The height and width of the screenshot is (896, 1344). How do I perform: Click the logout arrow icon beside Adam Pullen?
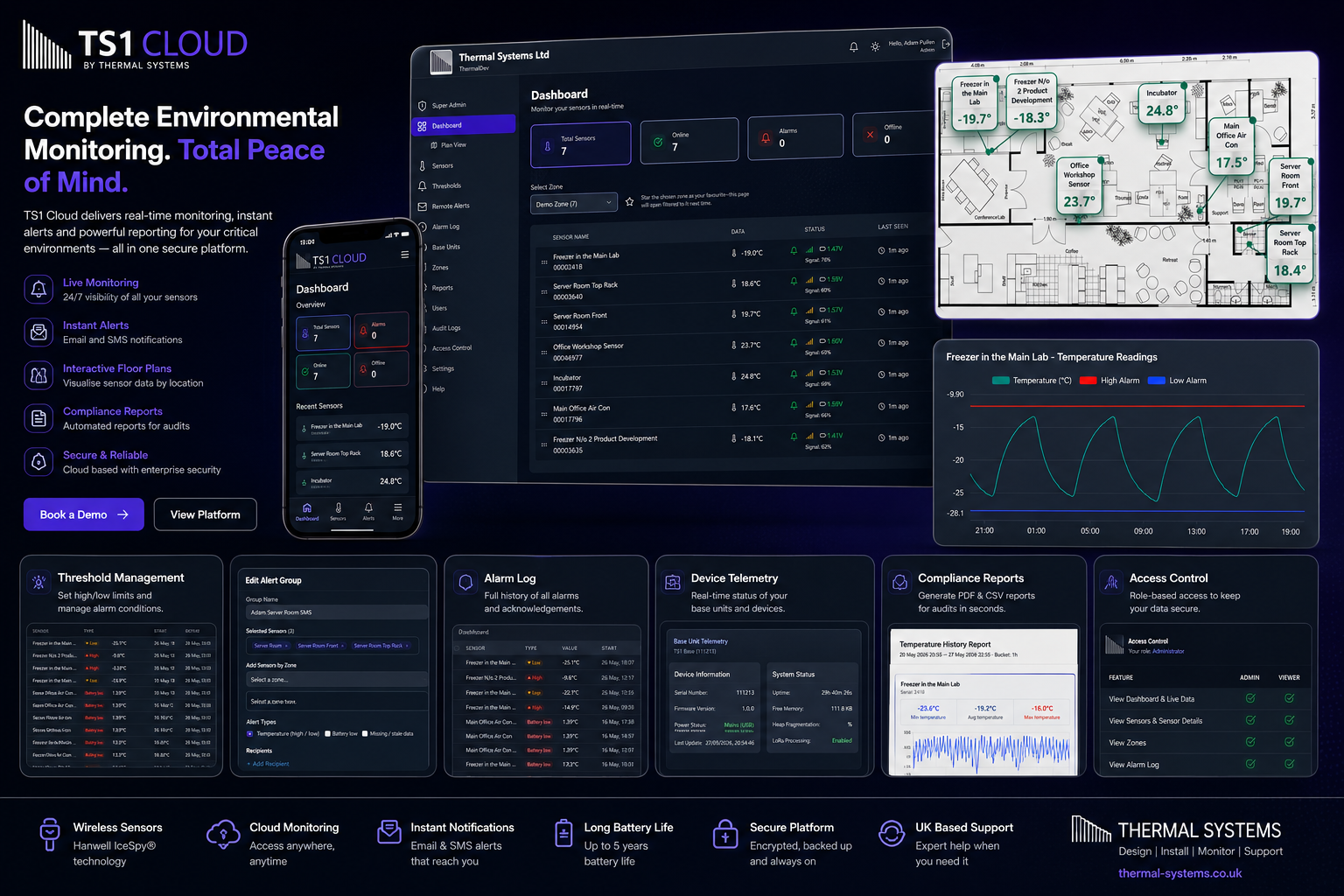[x=946, y=44]
